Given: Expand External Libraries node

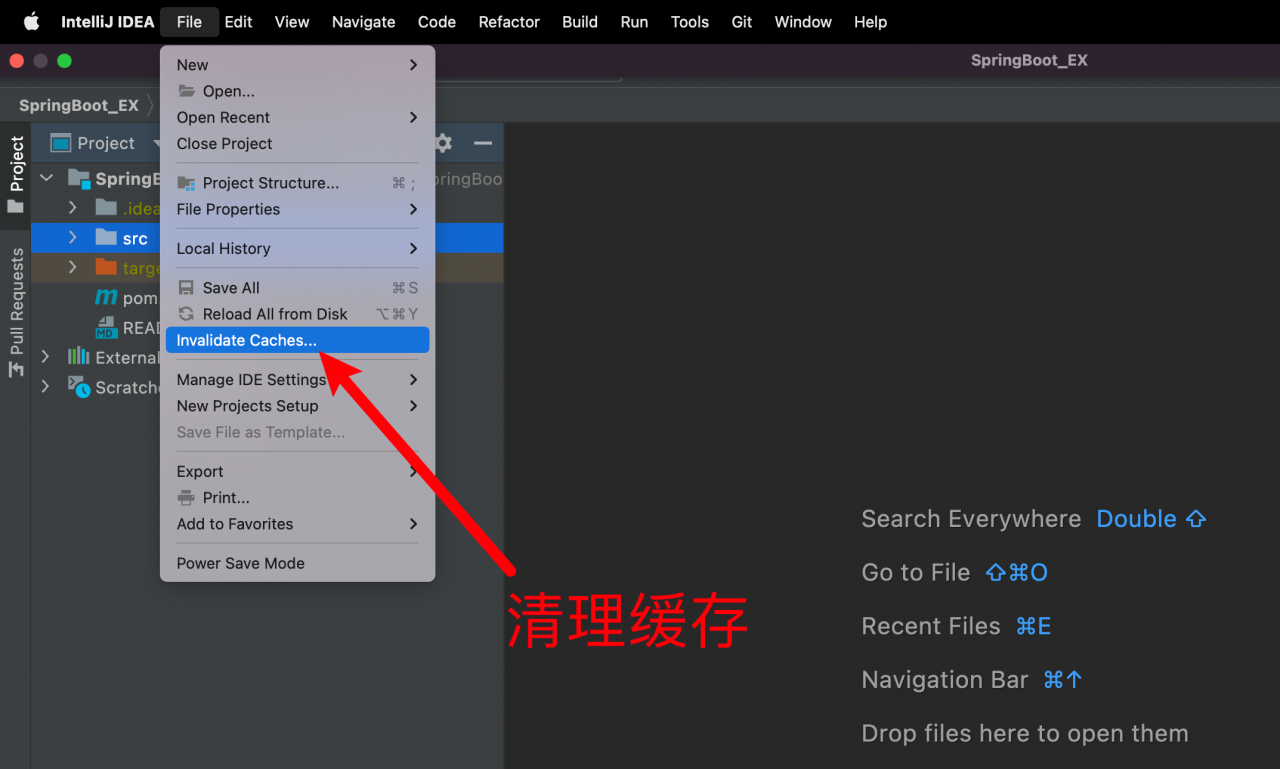Looking at the screenshot, I should coord(46,357).
